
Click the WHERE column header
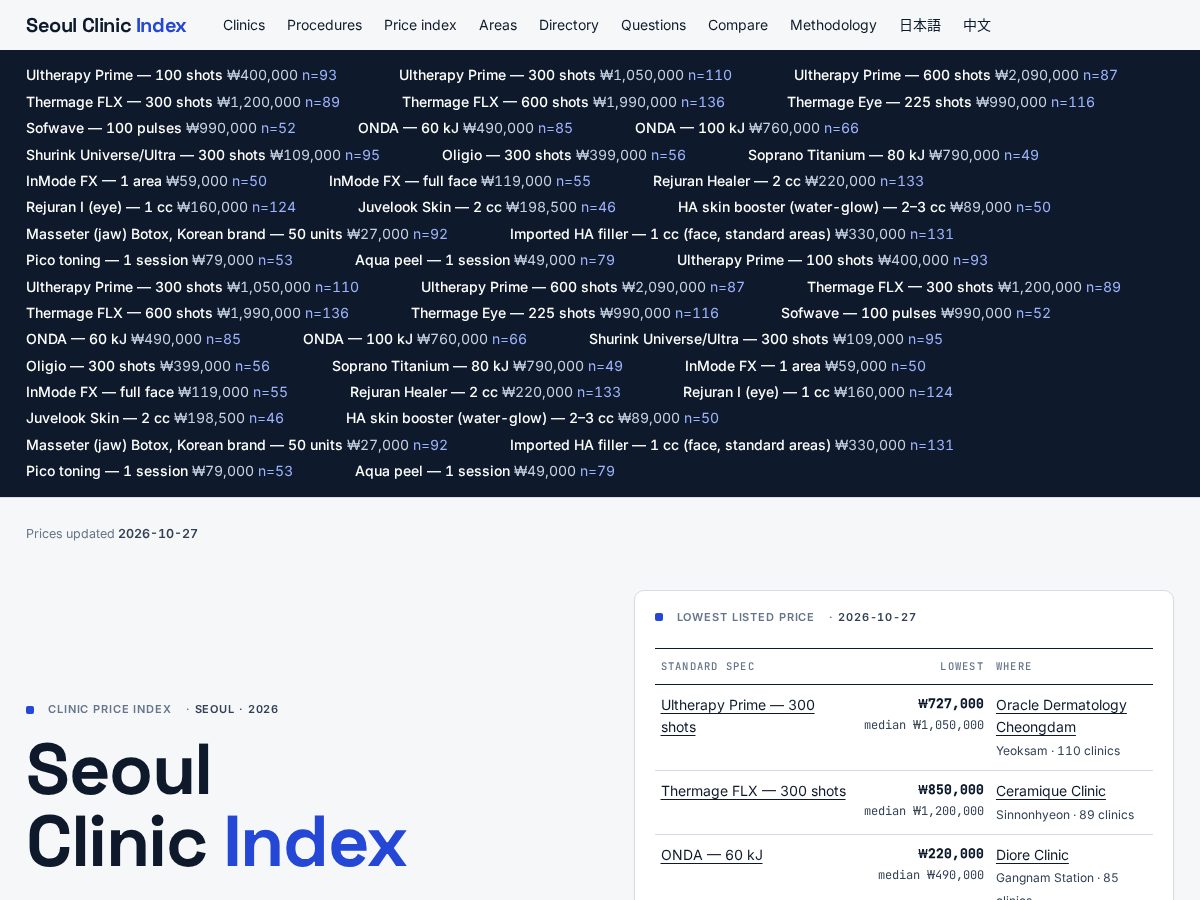[x=1014, y=667]
